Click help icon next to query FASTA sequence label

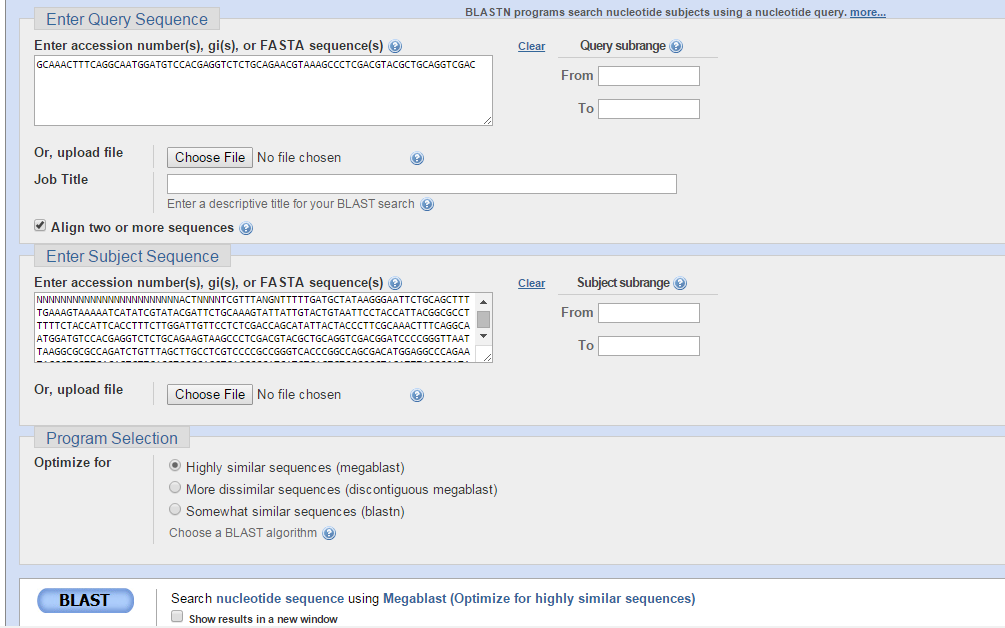click(x=395, y=47)
